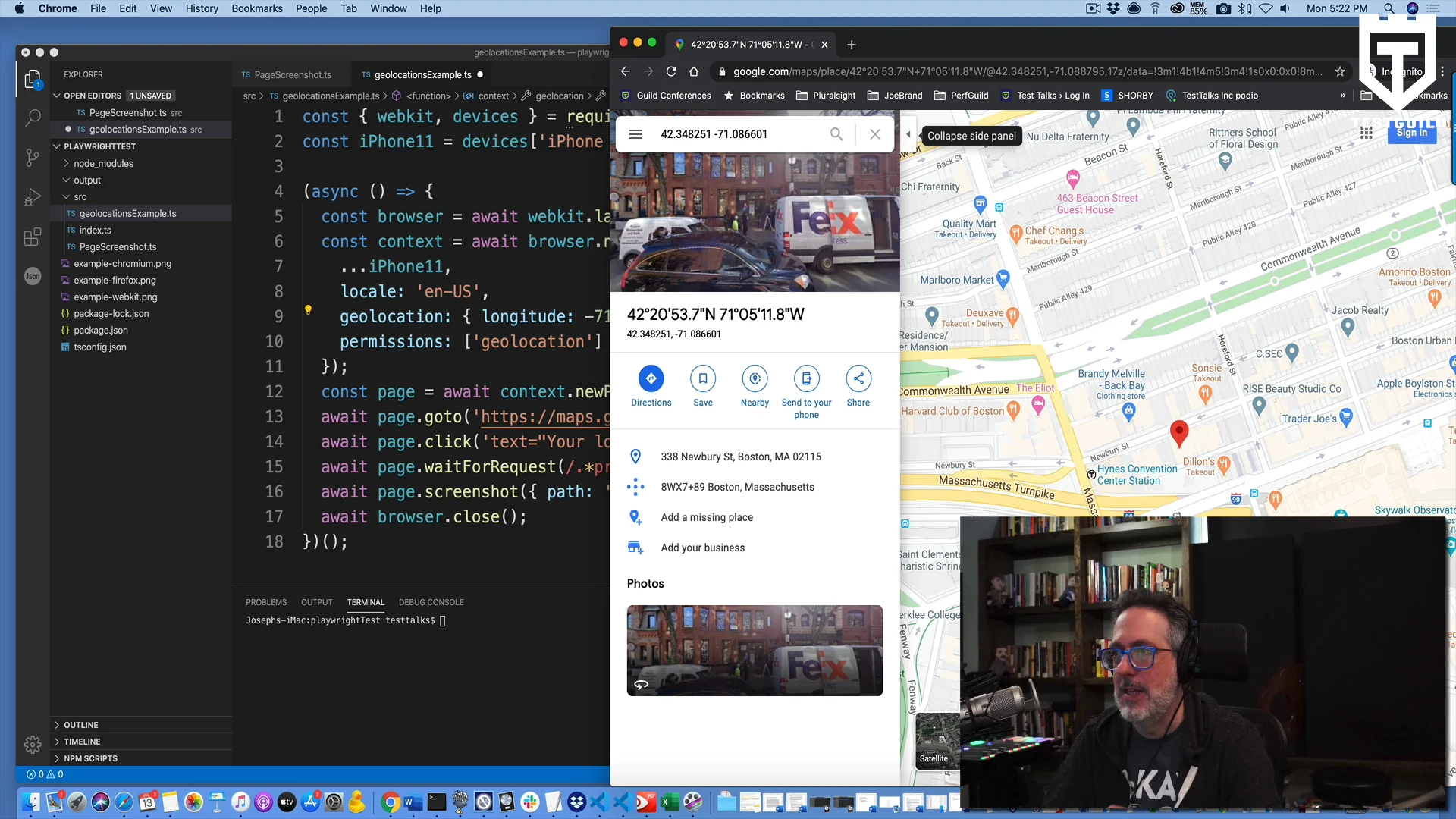
Task: Expand the OUTLINE section
Action: 80,725
